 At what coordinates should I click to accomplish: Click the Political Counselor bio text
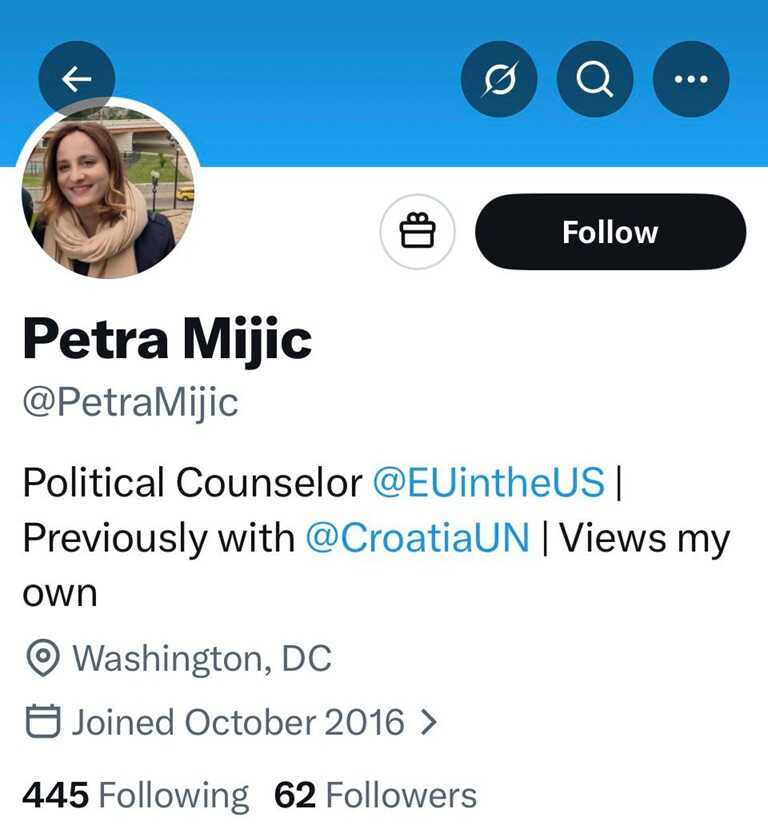click(192, 482)
